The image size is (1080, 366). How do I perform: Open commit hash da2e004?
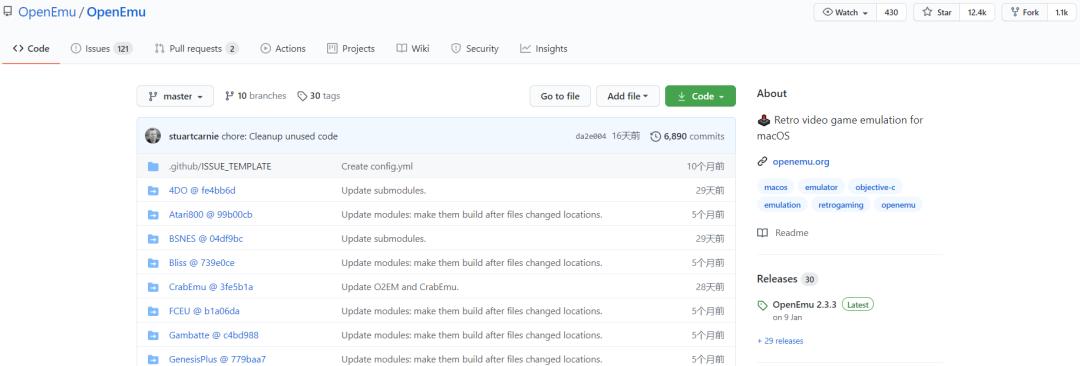coord(591,136)
